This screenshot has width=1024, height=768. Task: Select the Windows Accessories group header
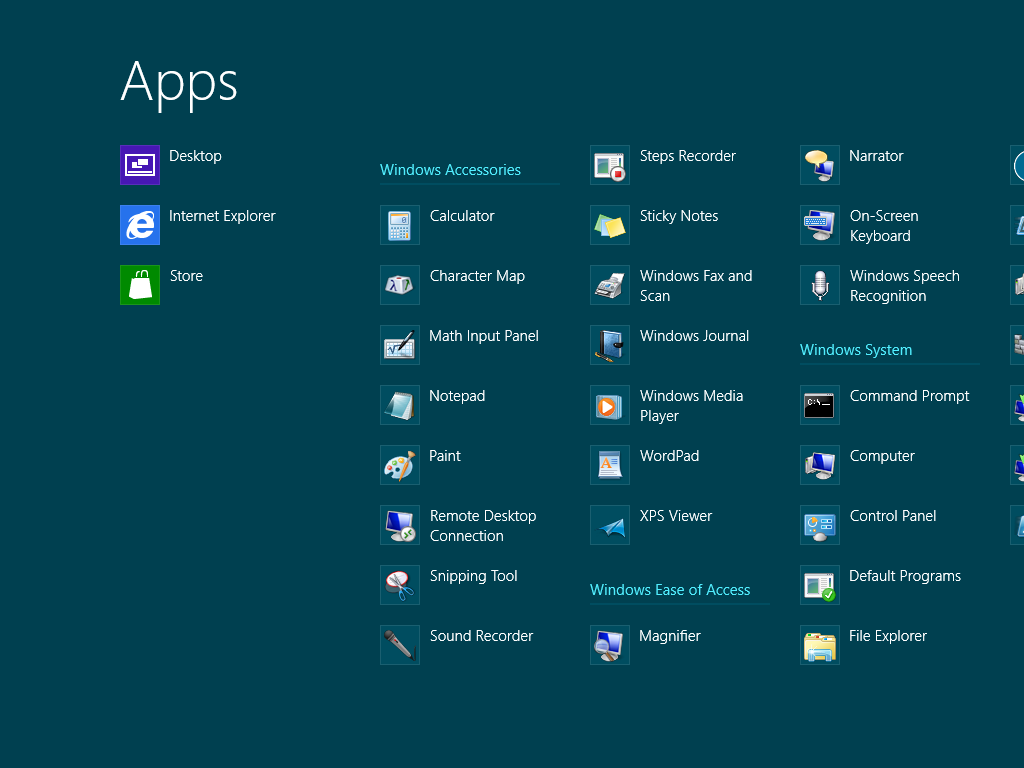[450, 170]
